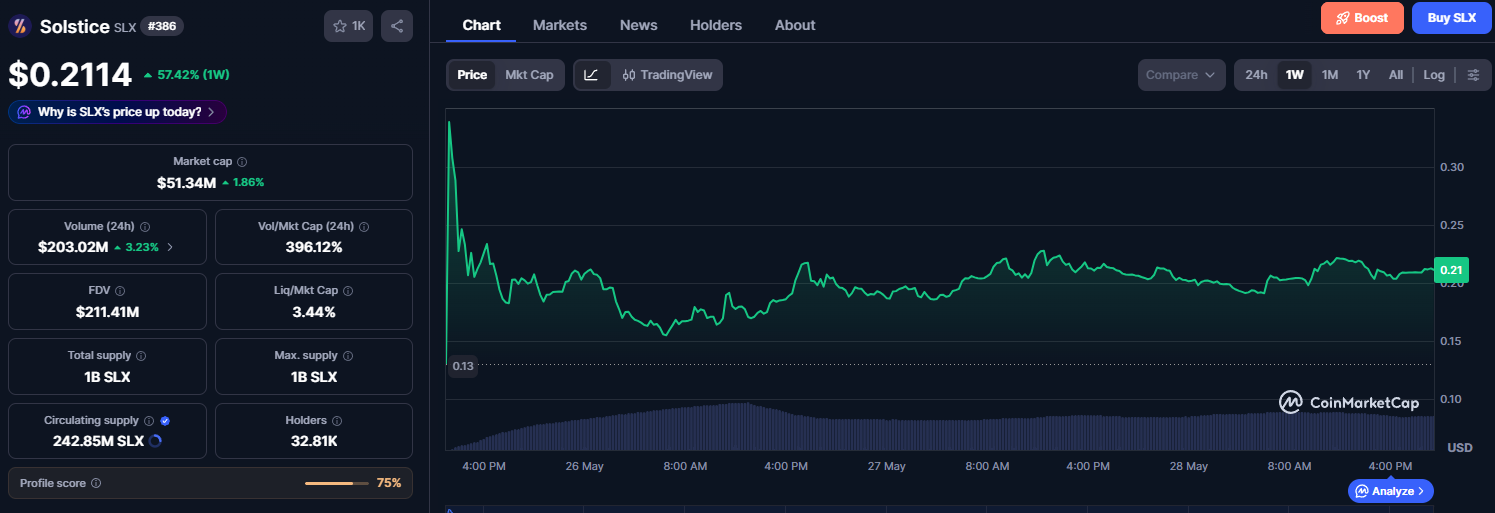Select the 1W time range
This screenshot has height=513, width=1495.
tap(1295, 75)
